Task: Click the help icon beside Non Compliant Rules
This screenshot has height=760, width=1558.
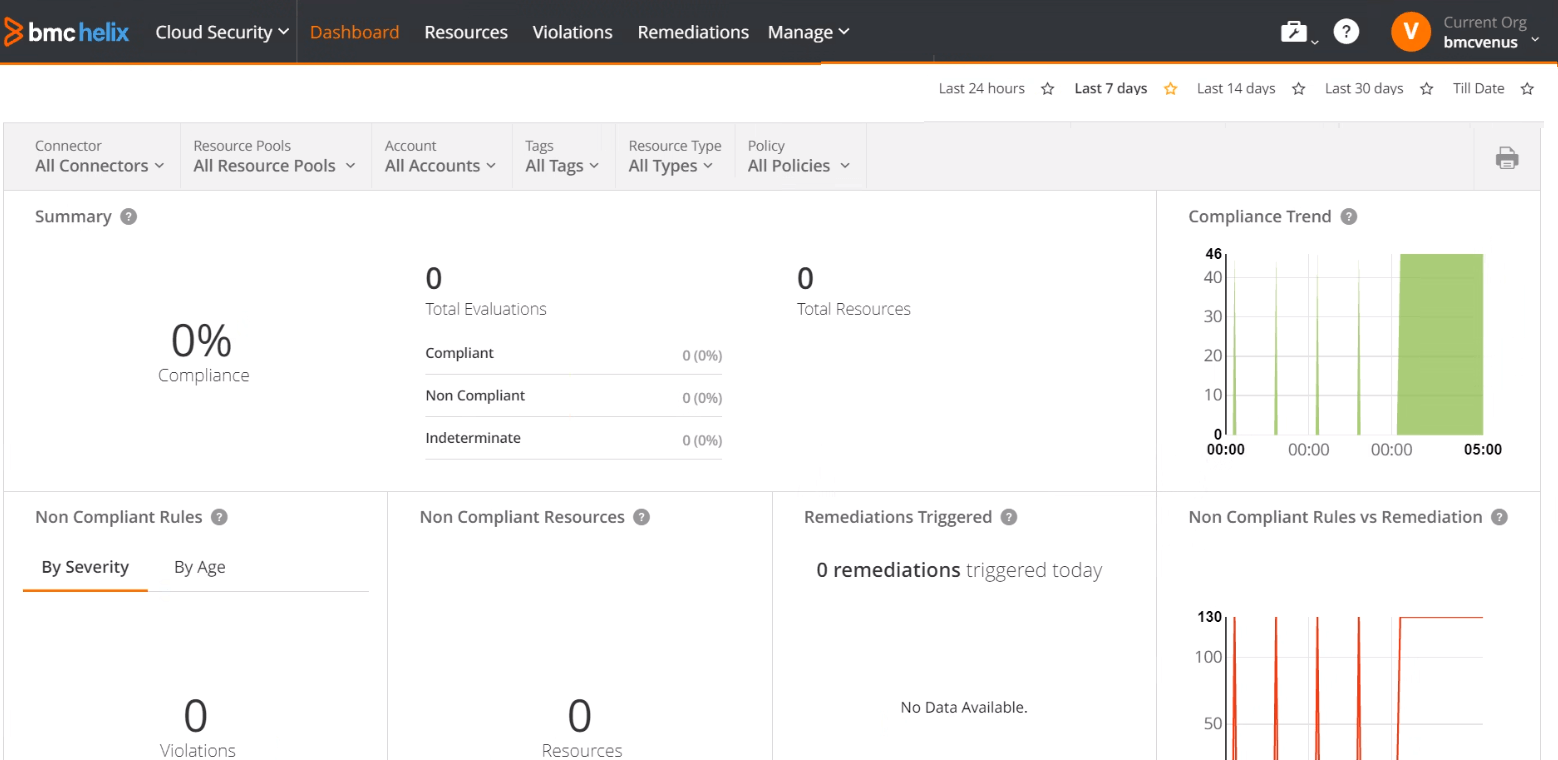Action: coord(220,517)
